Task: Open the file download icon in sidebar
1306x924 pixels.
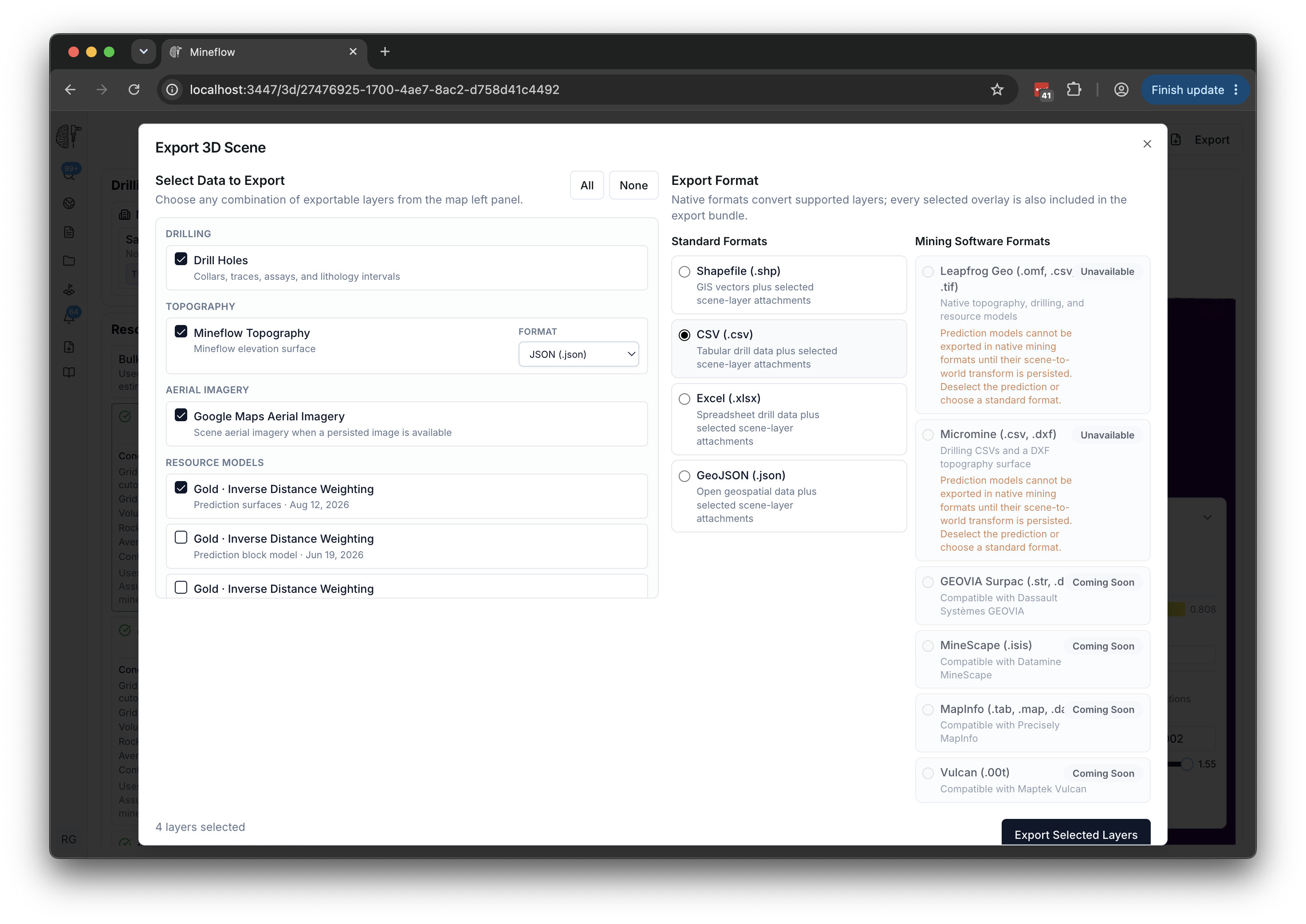Action: [x=69, y=347]
